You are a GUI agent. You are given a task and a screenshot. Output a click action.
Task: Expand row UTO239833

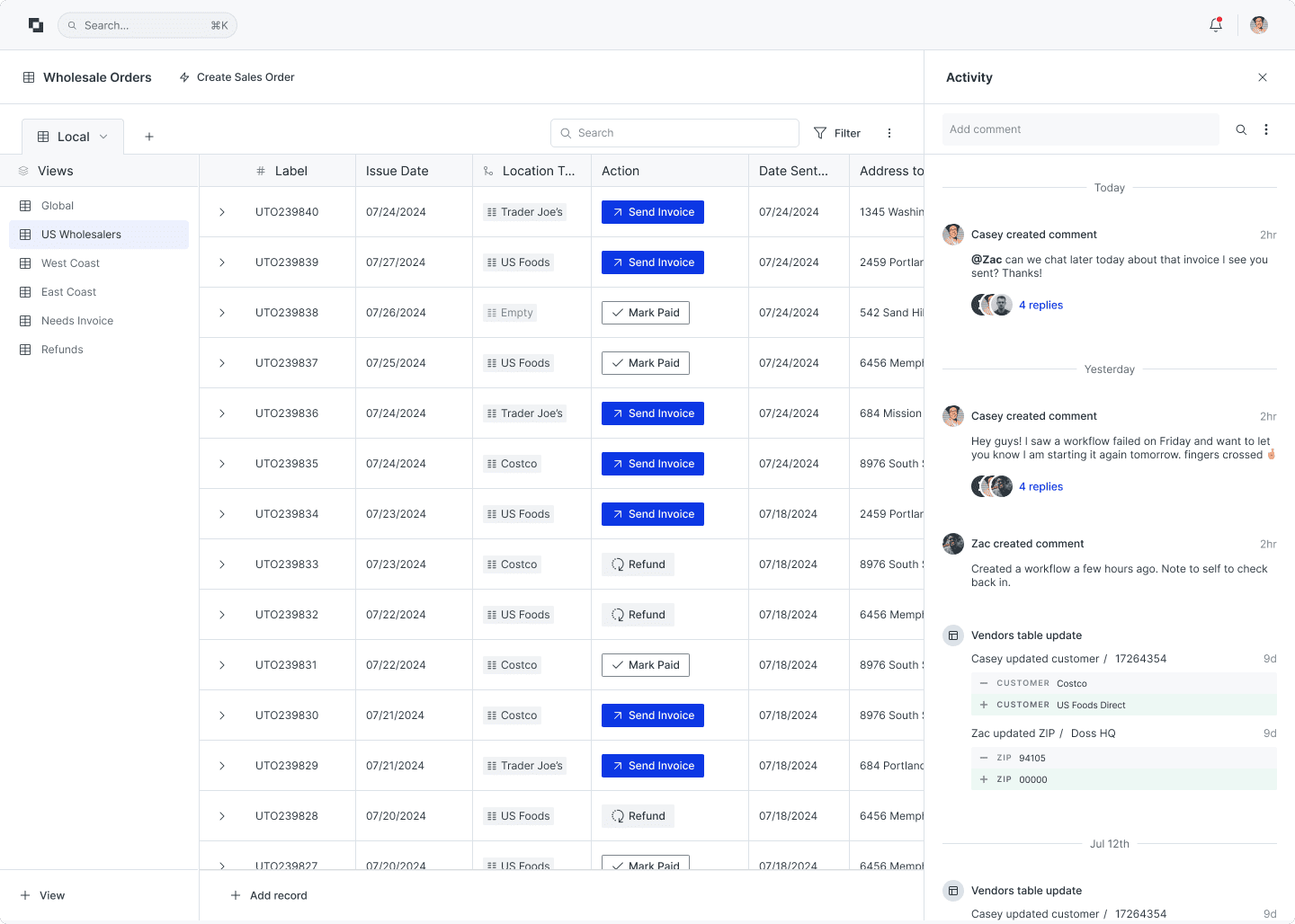222,564
